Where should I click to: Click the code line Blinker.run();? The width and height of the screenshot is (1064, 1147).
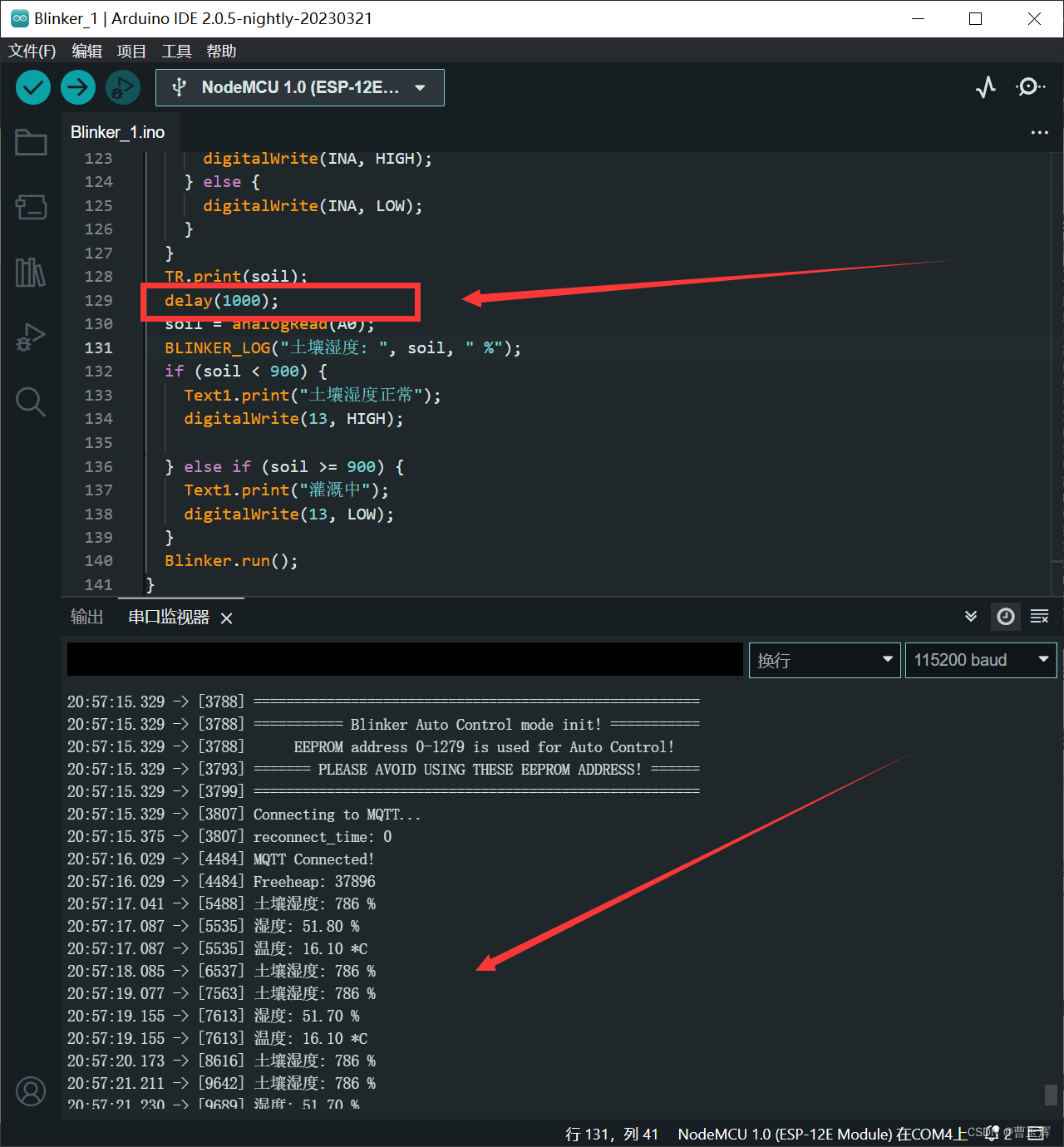tap(231, 561)
